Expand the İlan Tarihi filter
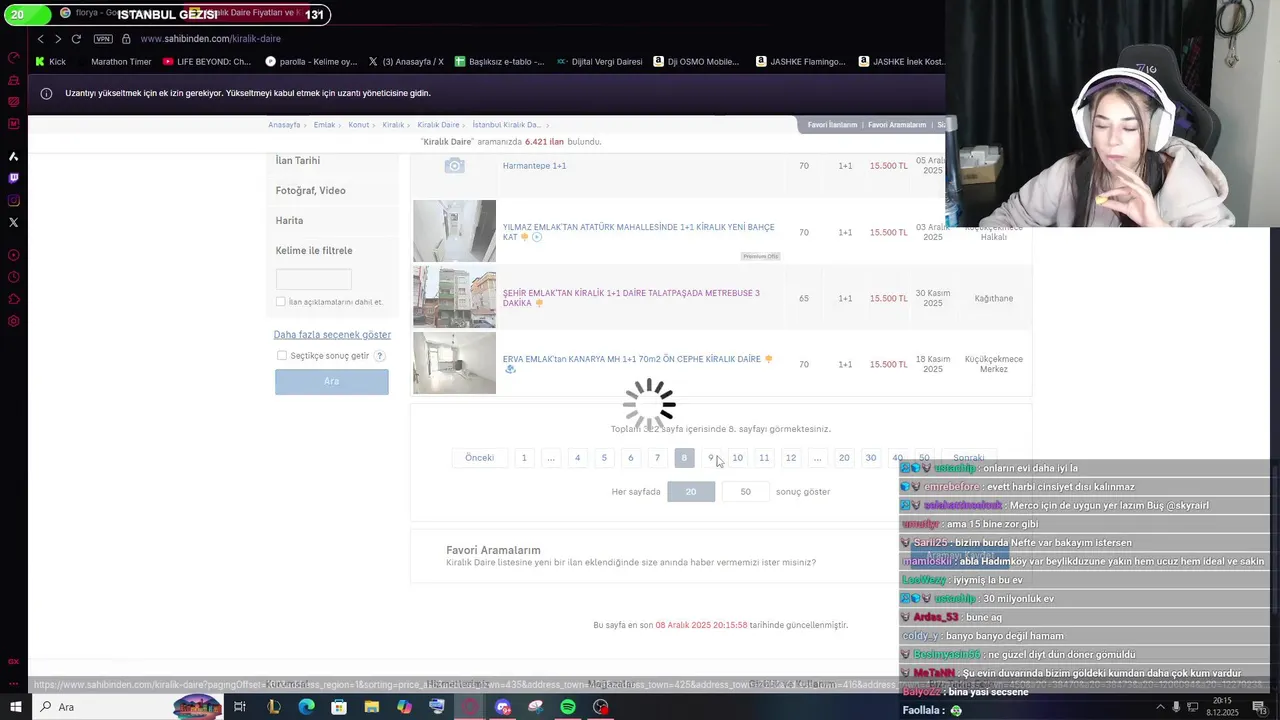This screenshot has width=1280, height=720. (298, 161)
